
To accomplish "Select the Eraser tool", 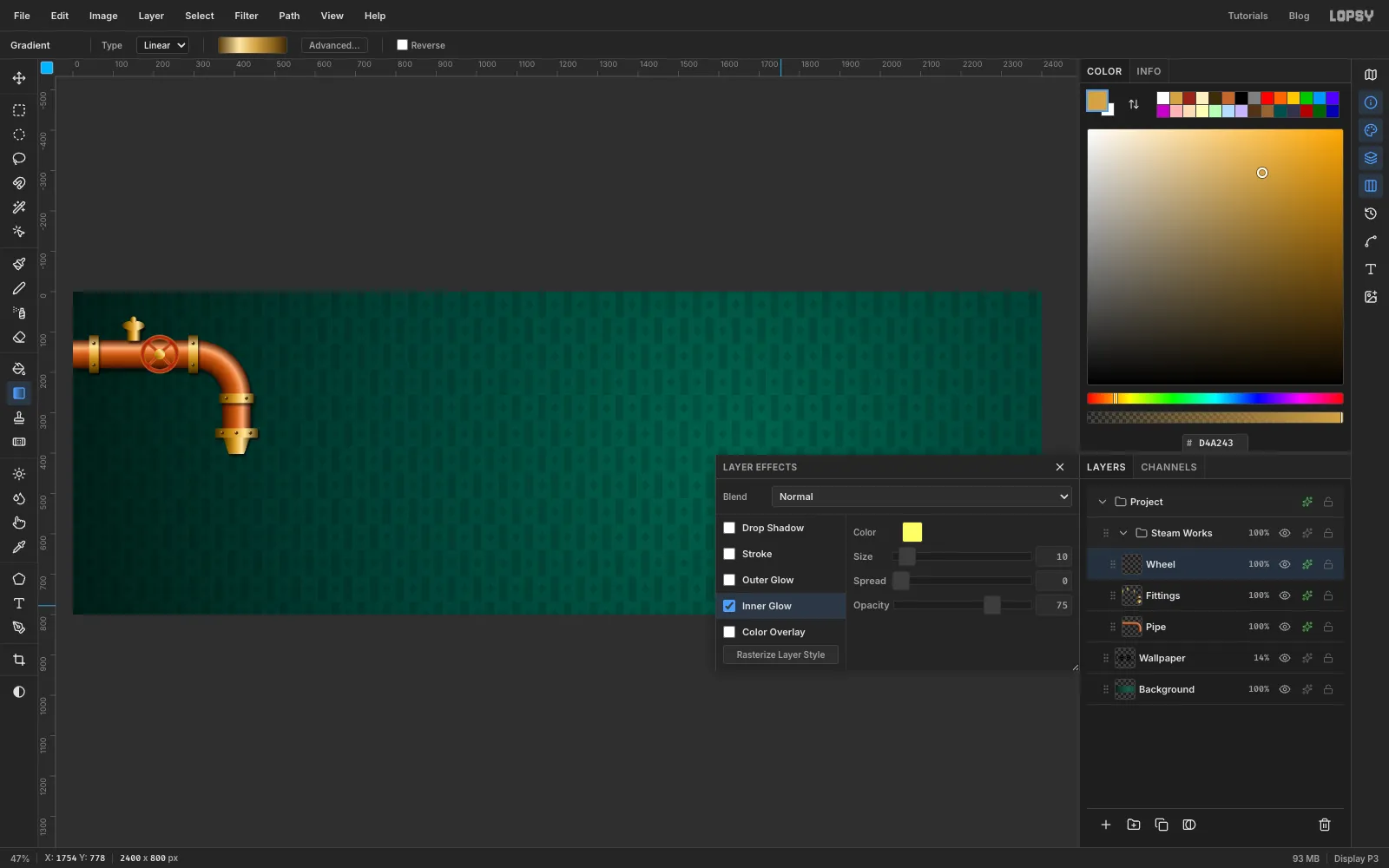I will click(x=19, y=338).
